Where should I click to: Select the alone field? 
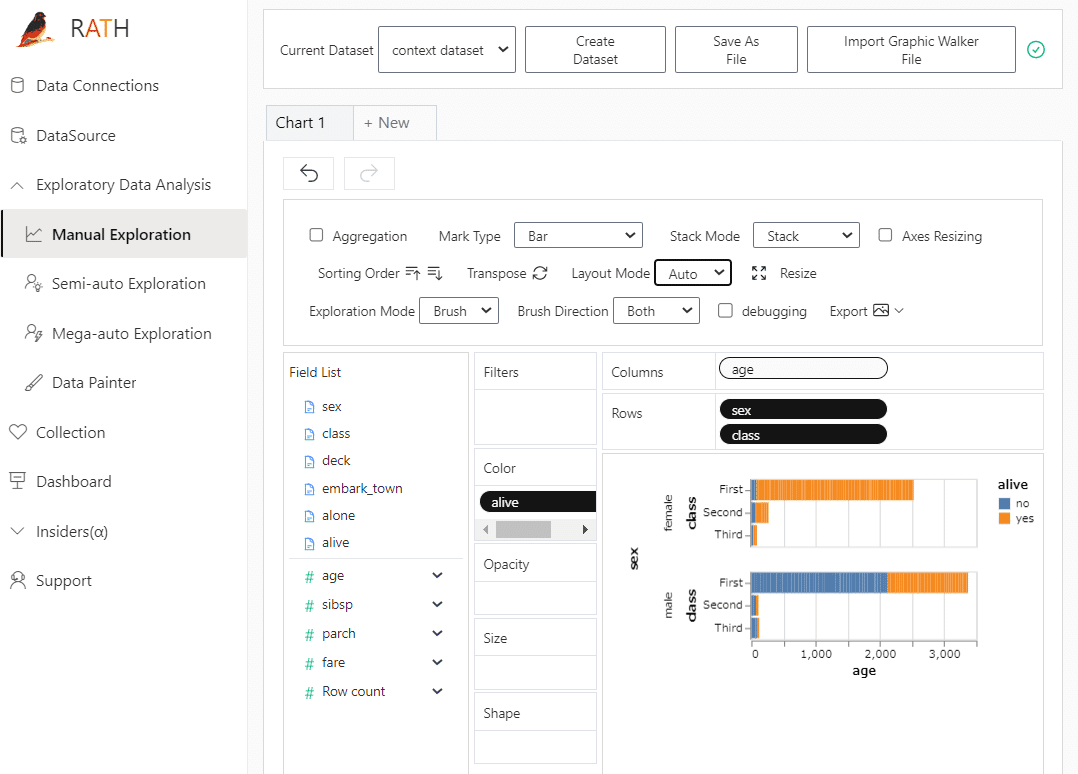[x=338, y=516]
